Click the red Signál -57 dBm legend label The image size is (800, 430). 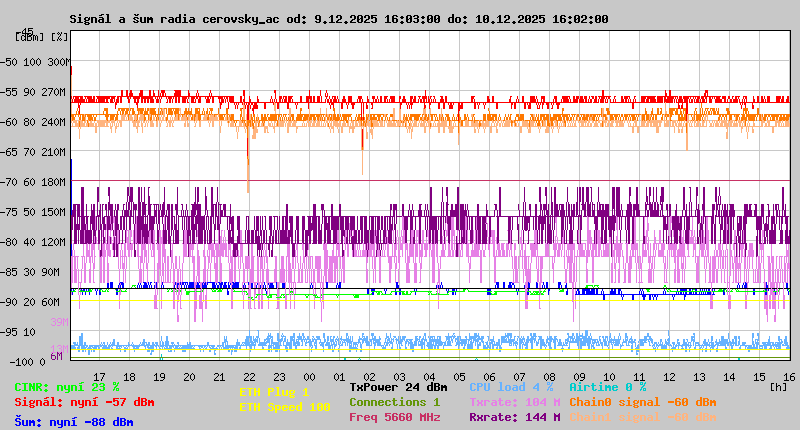pos(84,402)
